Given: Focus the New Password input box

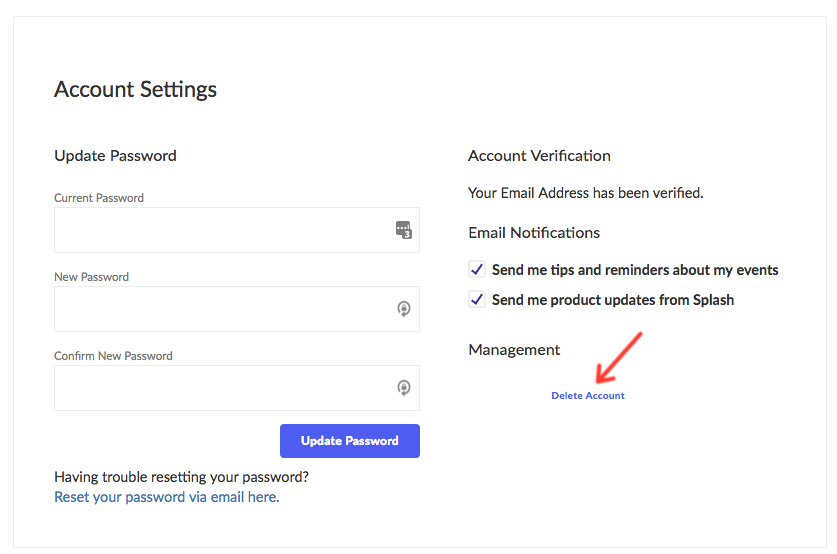Looking at the screenshot, I should coord(237,309).
